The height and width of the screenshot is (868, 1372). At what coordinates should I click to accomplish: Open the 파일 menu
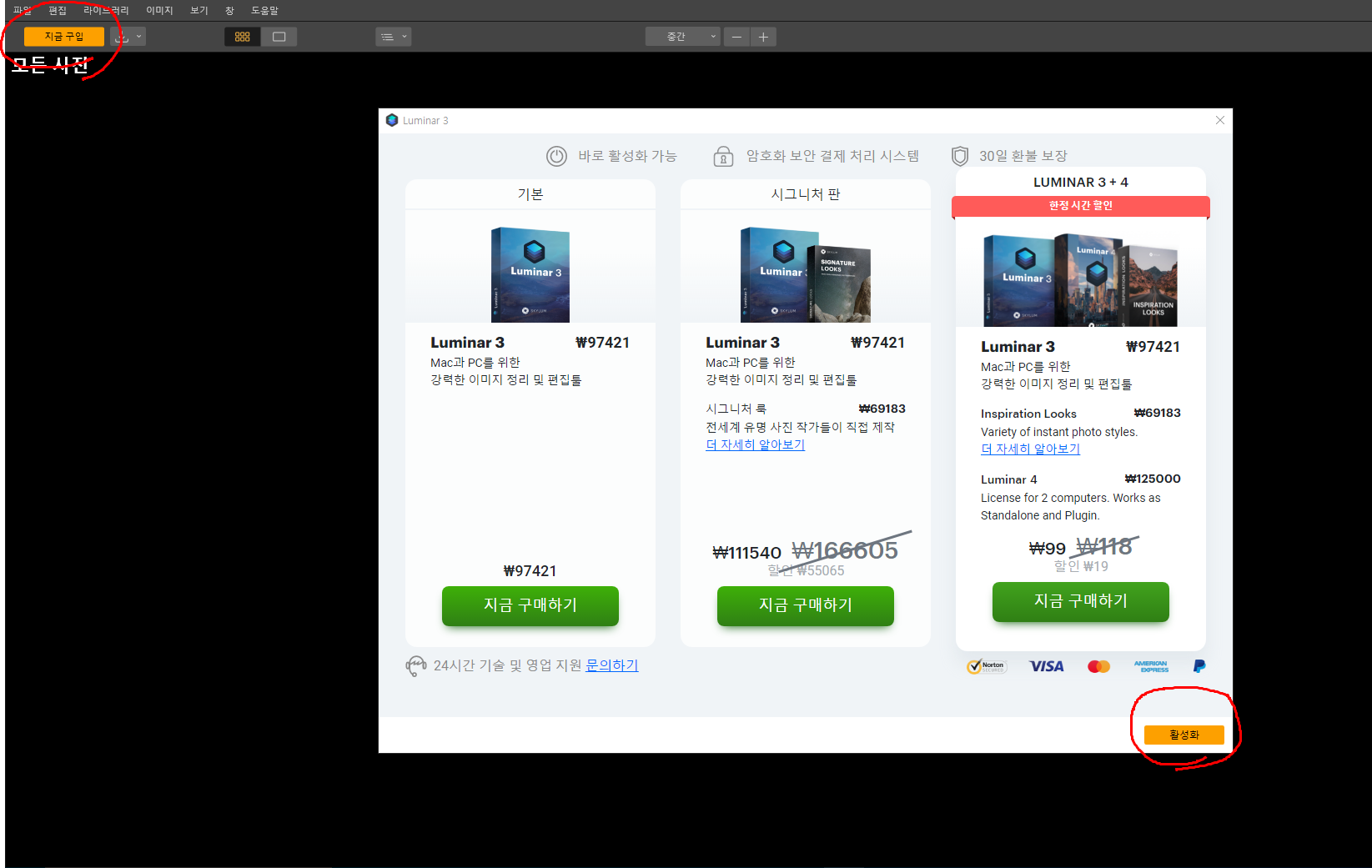point(22,10)
